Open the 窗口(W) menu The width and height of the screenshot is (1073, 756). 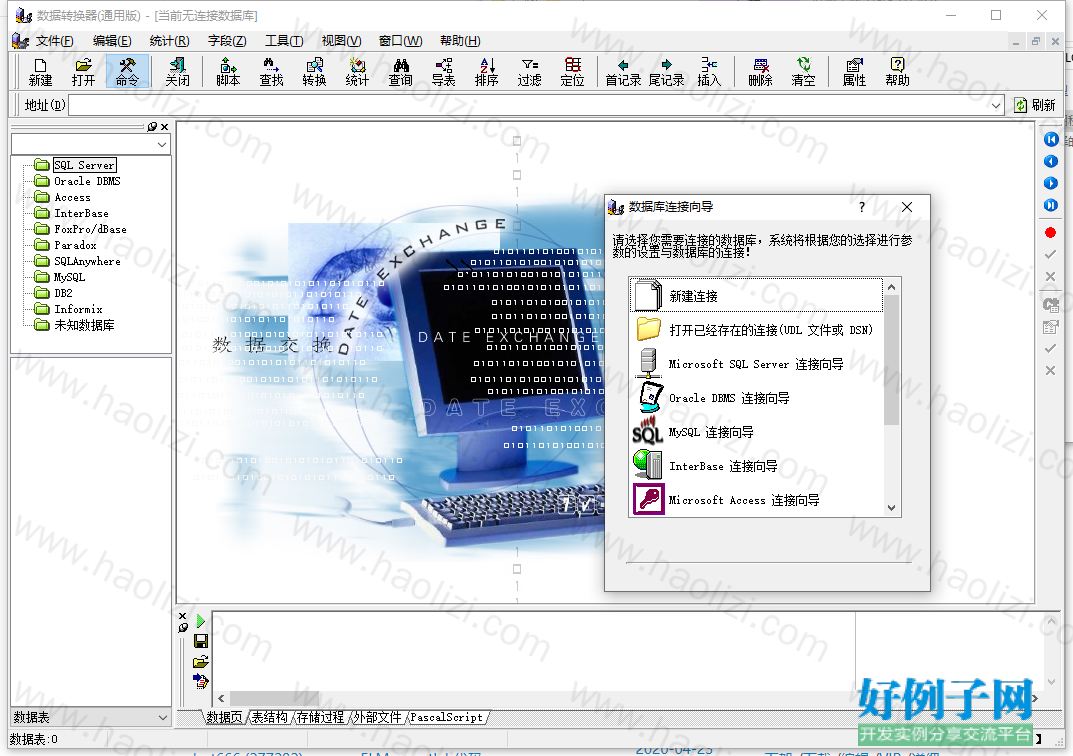(x=400, y=41)
